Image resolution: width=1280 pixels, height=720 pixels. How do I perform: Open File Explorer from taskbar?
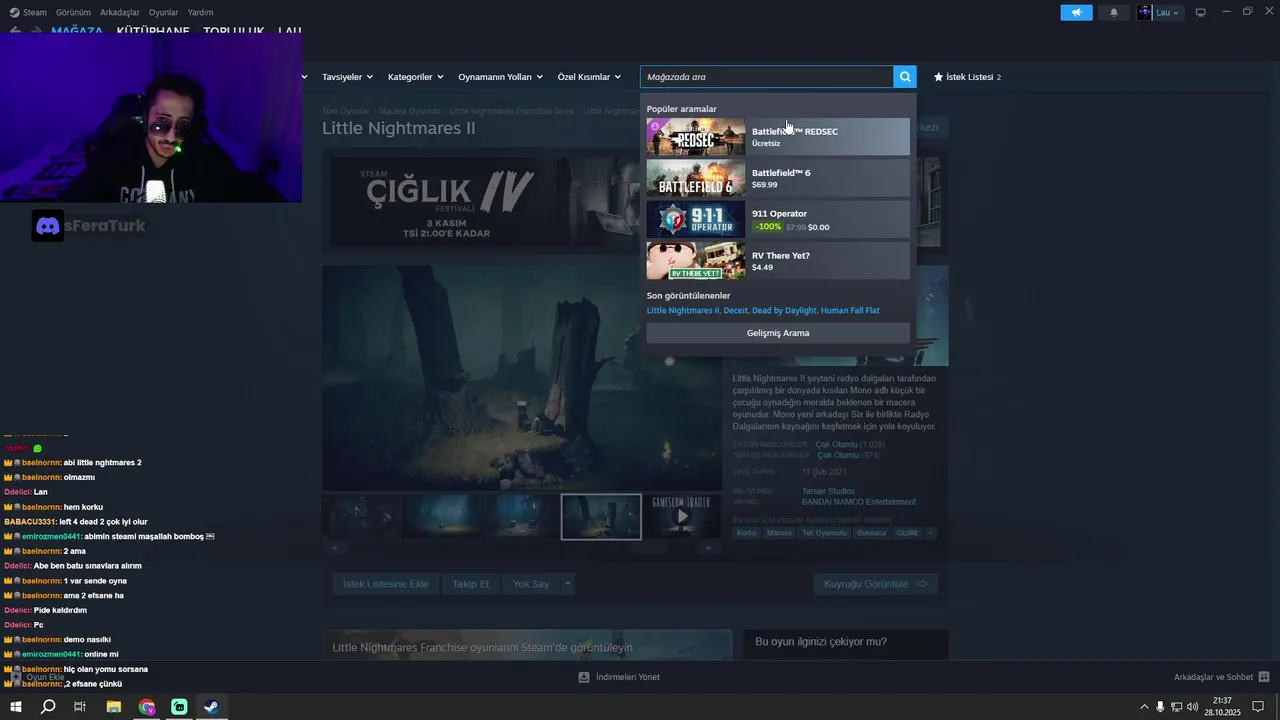[114, 707]
